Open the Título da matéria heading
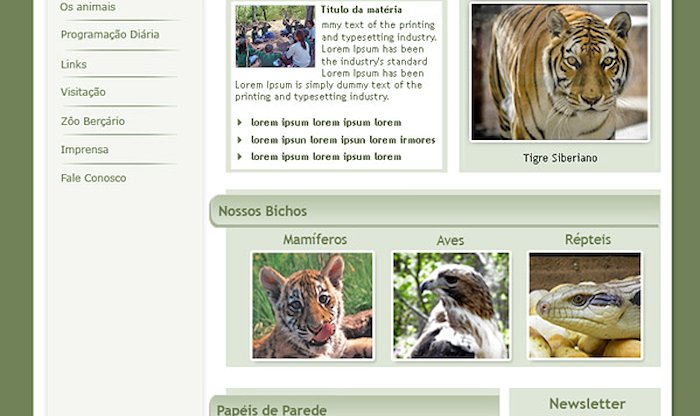The height and width of the screenshot is (416, 700). pyautogui.click(x=361, y=9)
